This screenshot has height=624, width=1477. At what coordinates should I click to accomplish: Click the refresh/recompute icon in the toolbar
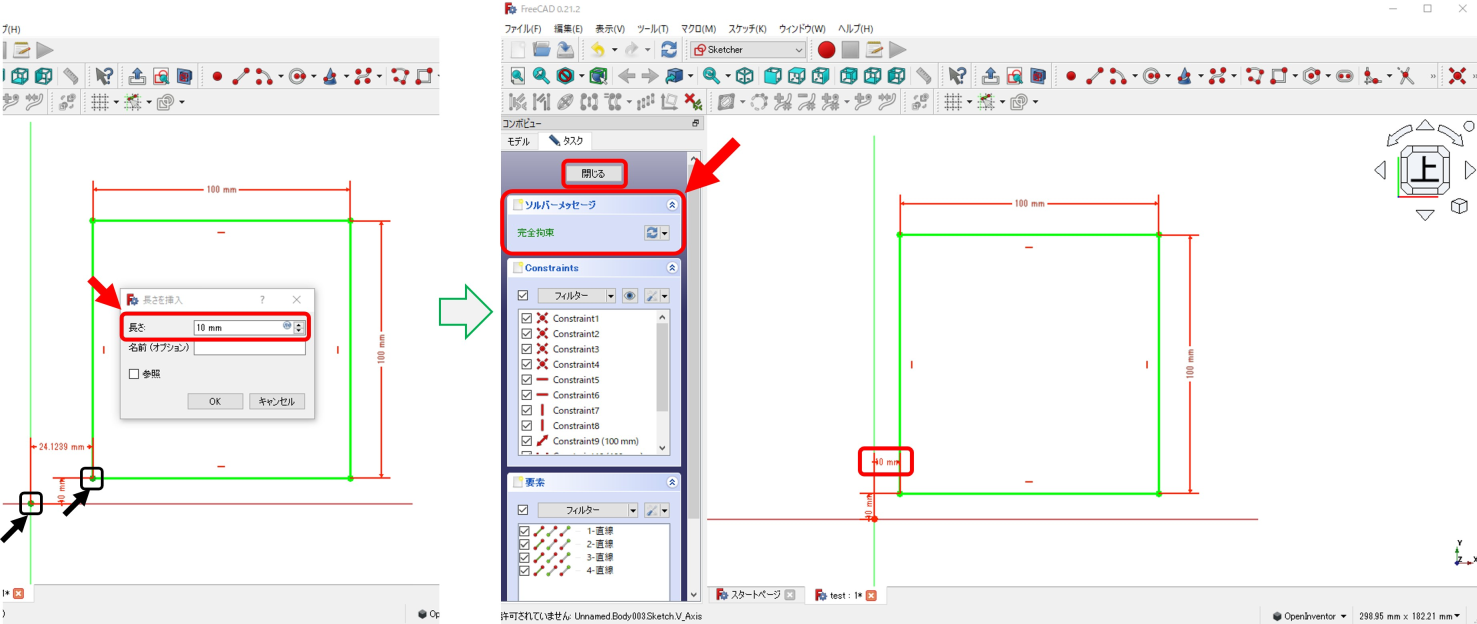point(669,50)
